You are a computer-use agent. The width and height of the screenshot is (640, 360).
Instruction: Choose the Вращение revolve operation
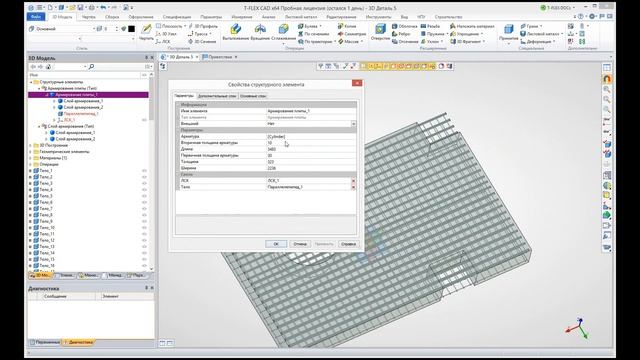pyautogui.click(x=260, y=32)
